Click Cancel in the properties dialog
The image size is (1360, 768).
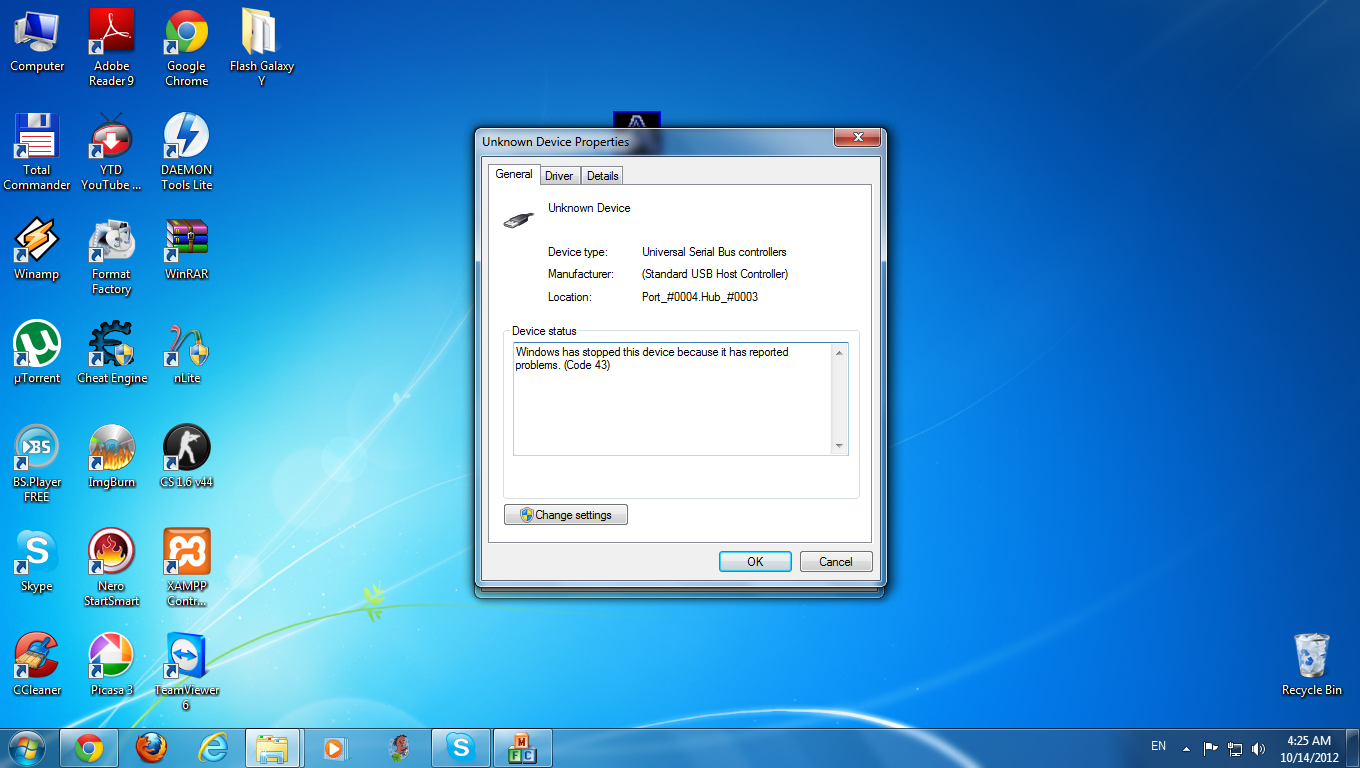836,562
